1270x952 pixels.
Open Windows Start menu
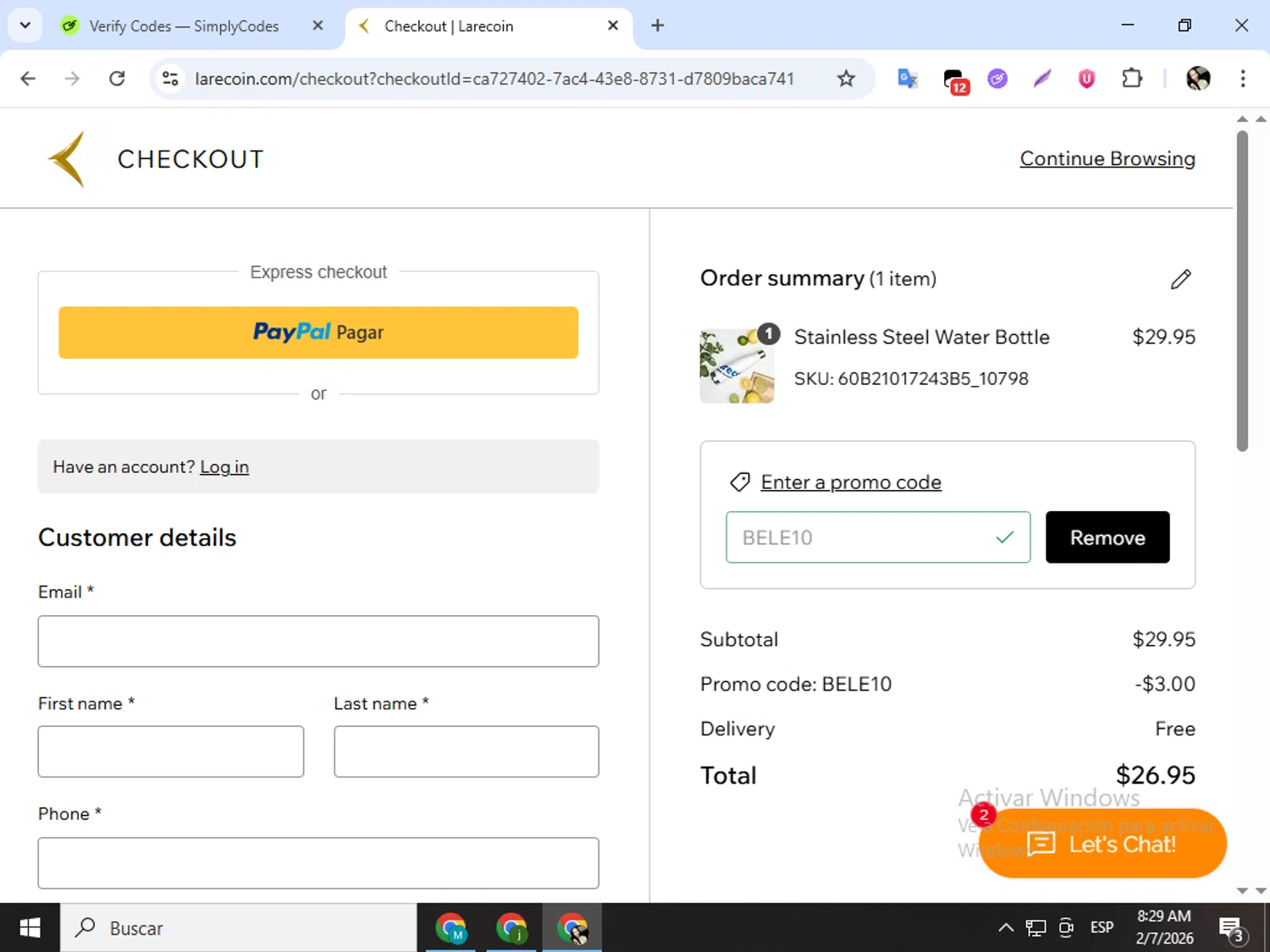[x=30, y=928]
